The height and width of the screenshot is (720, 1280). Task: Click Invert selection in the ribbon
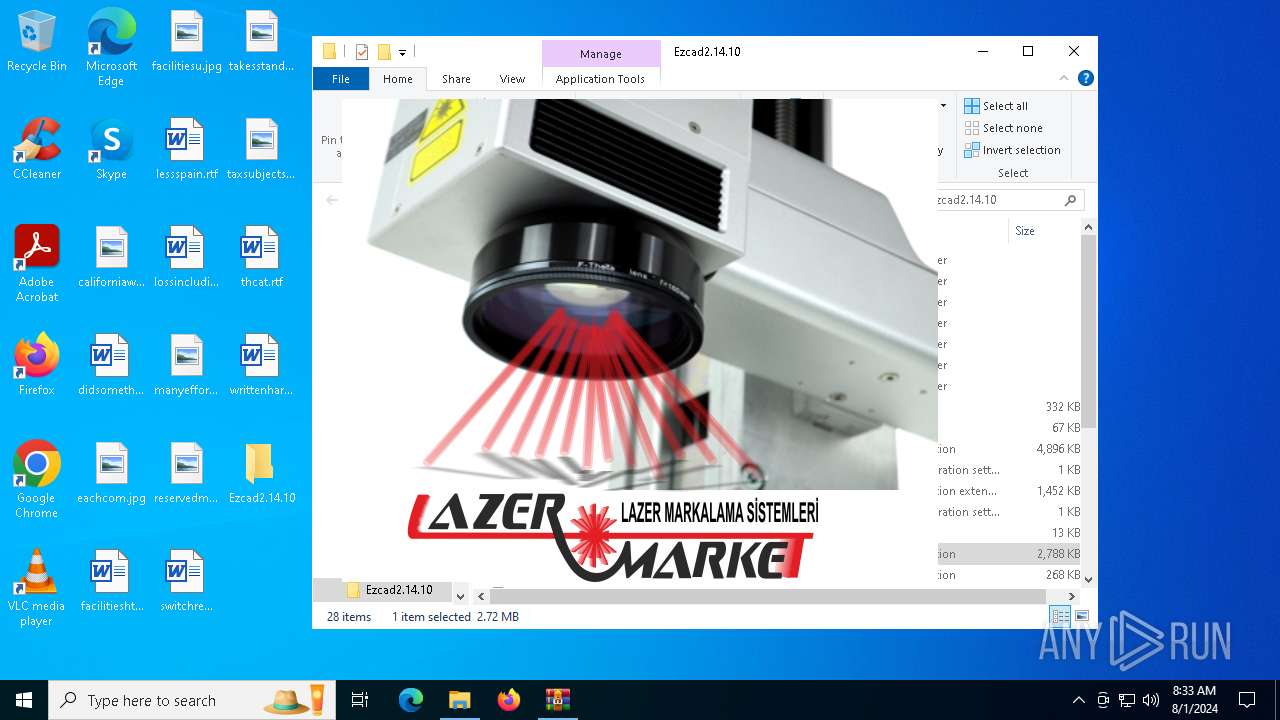1012,150
